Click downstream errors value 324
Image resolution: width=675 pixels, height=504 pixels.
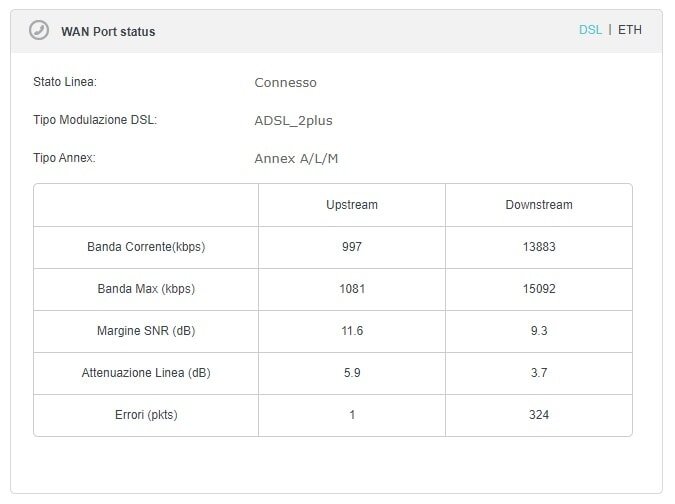[539, 415]
